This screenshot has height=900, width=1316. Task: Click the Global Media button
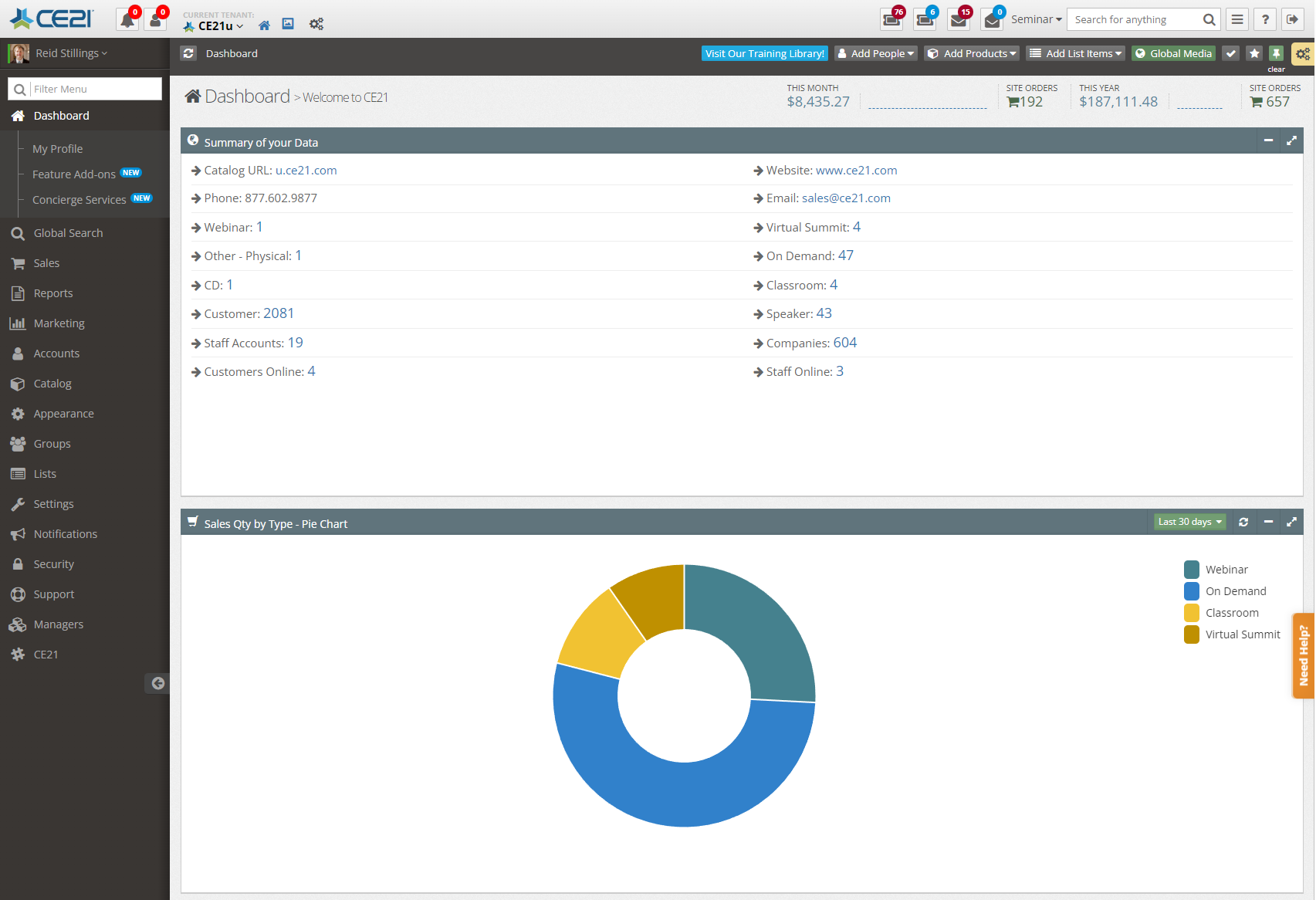(x=1173, y=53)
